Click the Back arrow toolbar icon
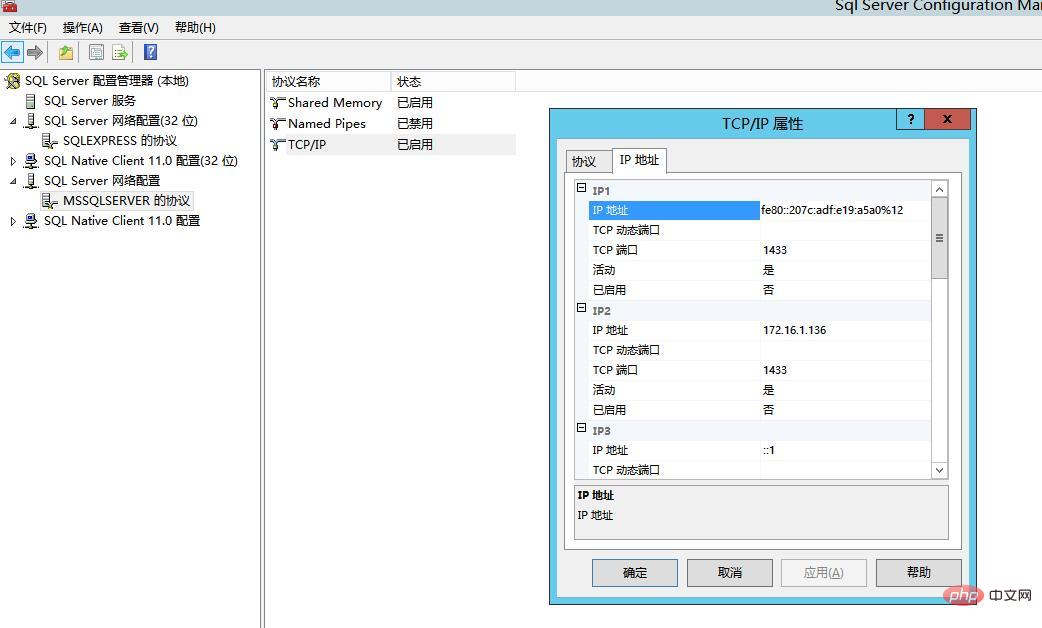Image resolution: width=1042 pixels, height=628 pixels. tap(12, 52)
